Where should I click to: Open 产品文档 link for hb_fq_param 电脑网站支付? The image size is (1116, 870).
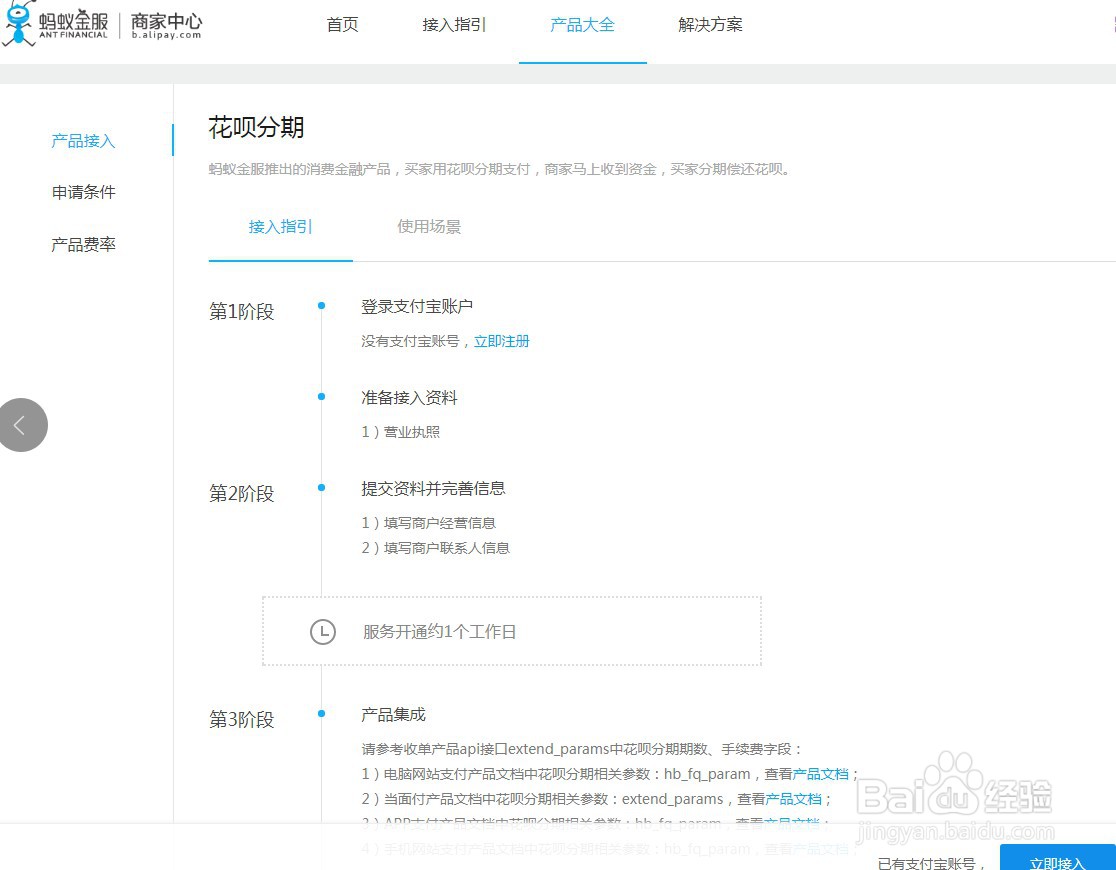tap(821, 774)
